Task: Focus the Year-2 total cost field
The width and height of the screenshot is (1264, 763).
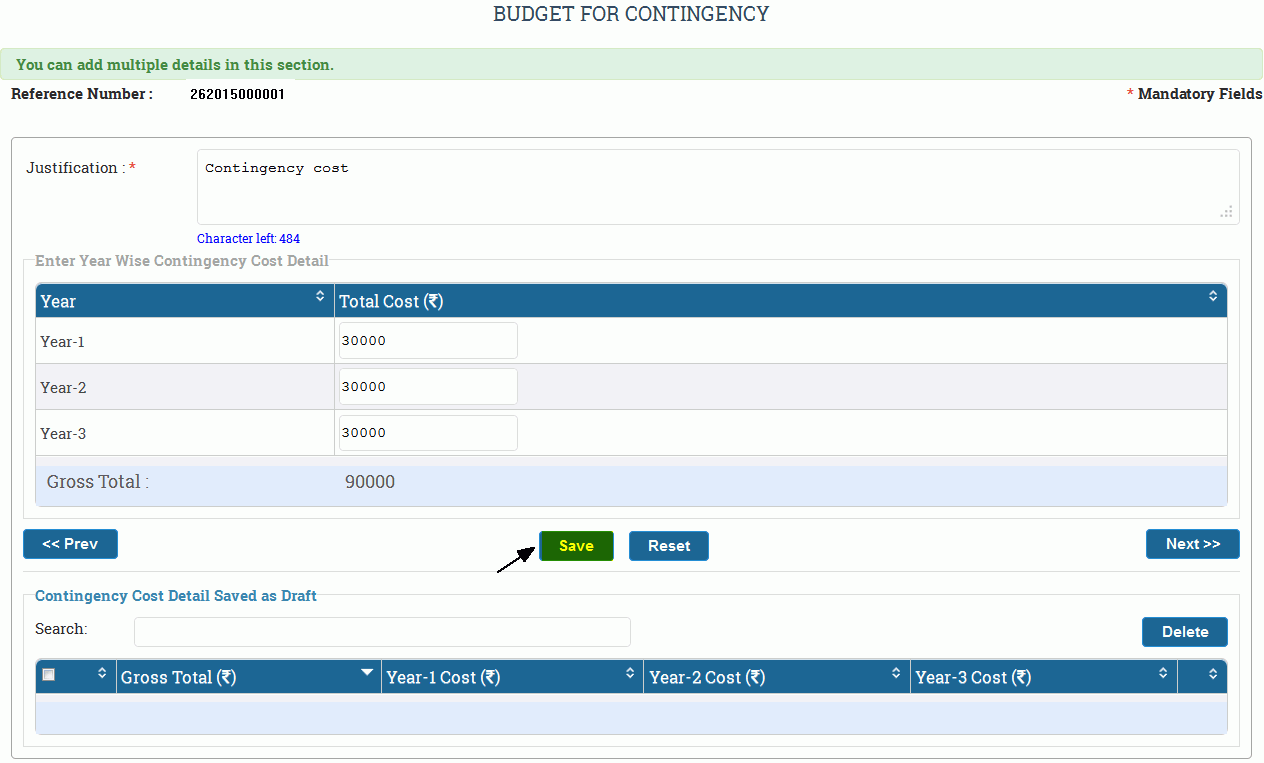Action: pyautogui.click(x=428, y=387)
